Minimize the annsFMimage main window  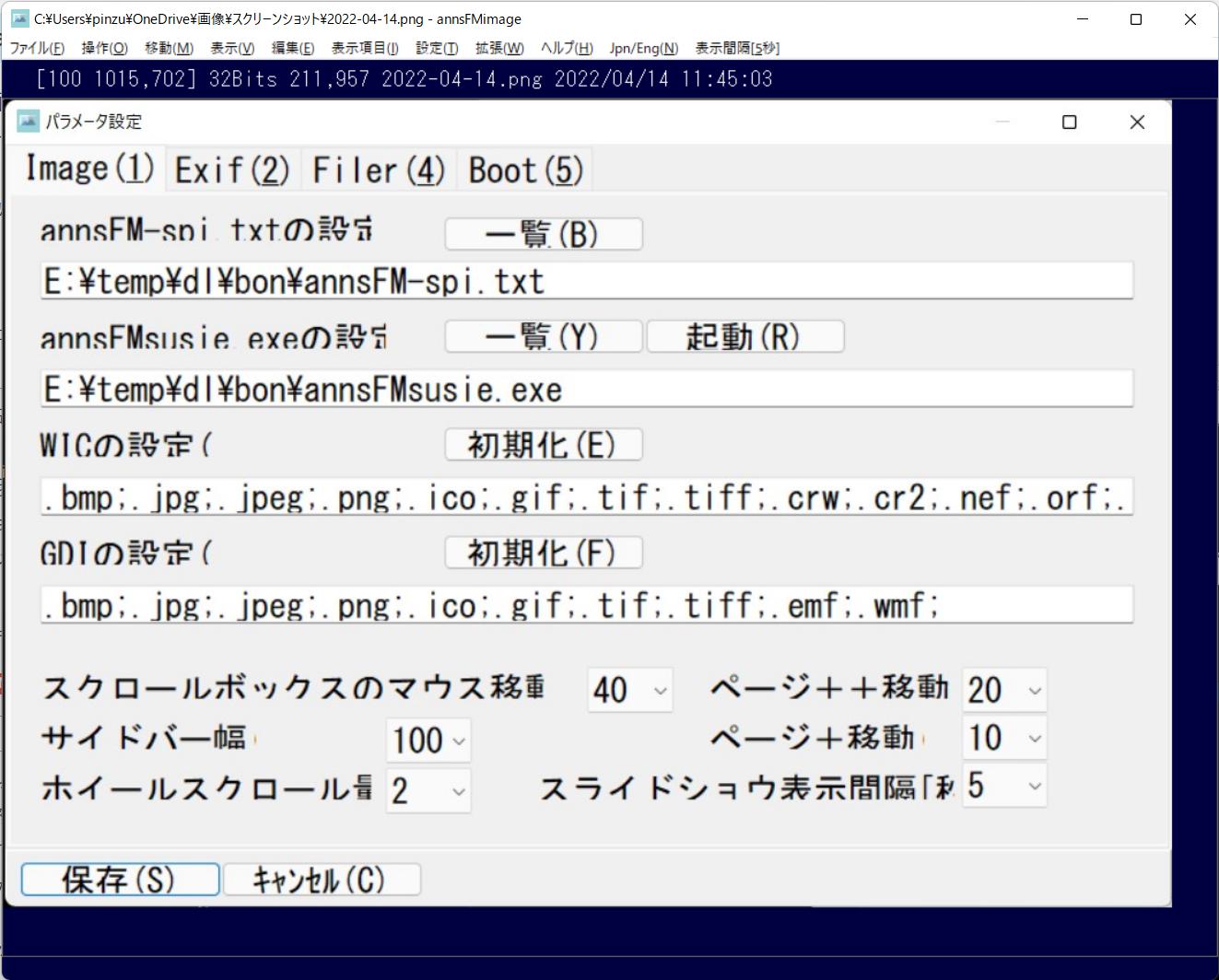[1083, 18]
